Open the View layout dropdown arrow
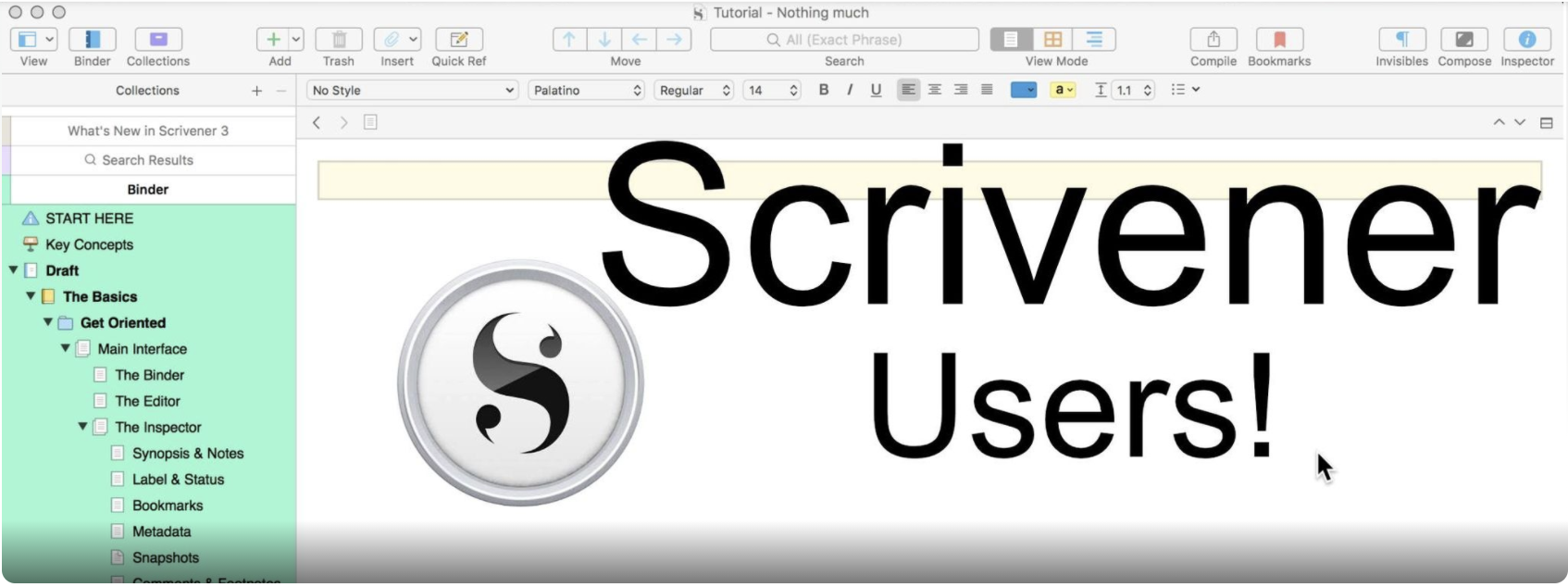Image resolution: width=1568 pixels, height=587 pixels. (x=50, y=40)
